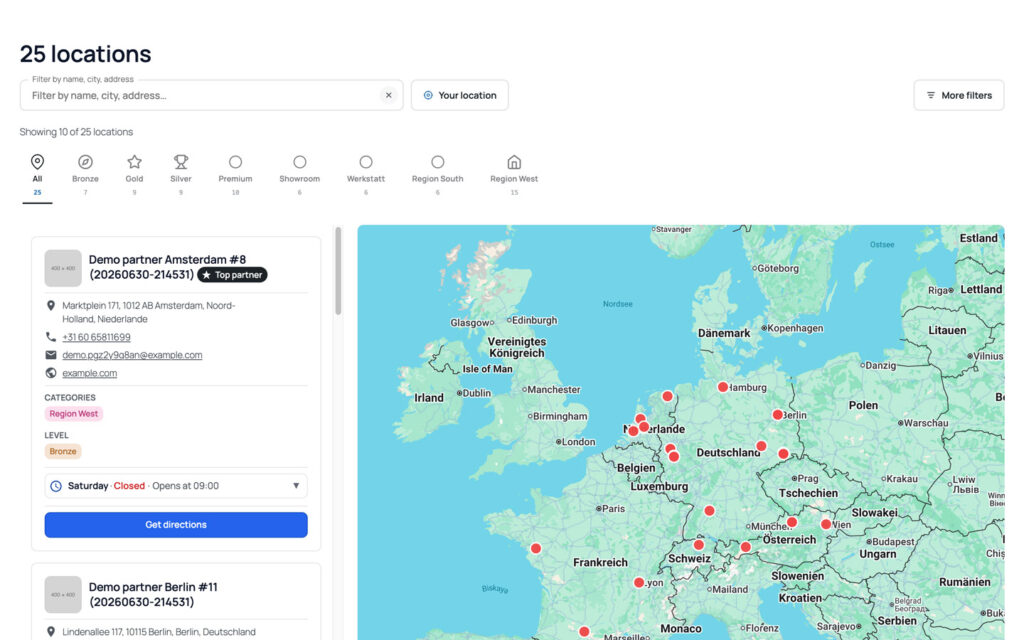The width and height of the screenshot is (1024, 640).
Task: Click the address pin icon for Marktplein 171
Action: pos(51,305)
